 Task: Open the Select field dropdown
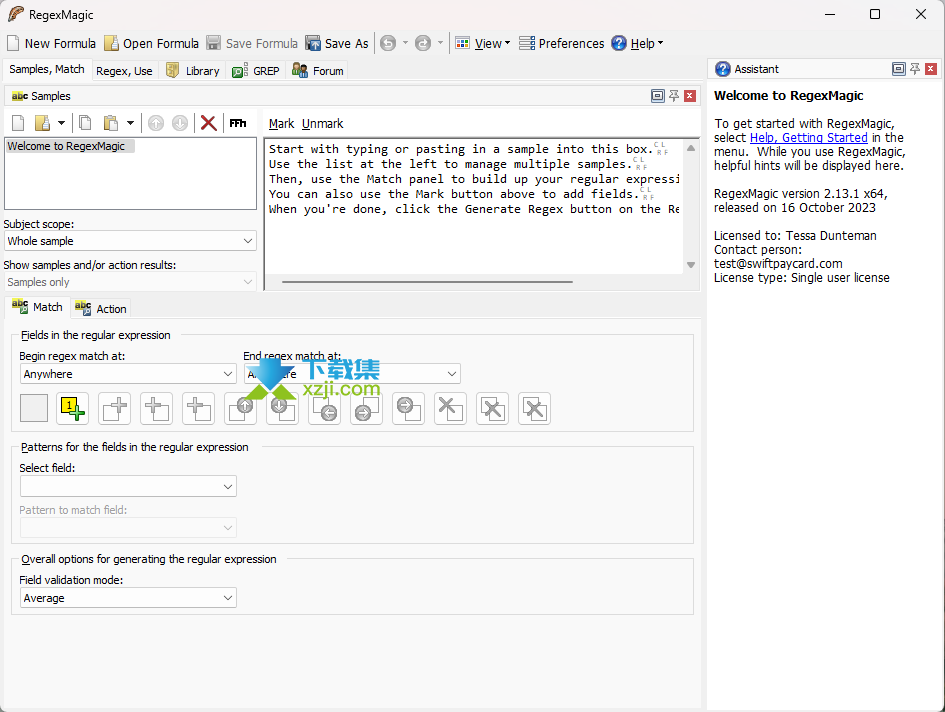128,486
